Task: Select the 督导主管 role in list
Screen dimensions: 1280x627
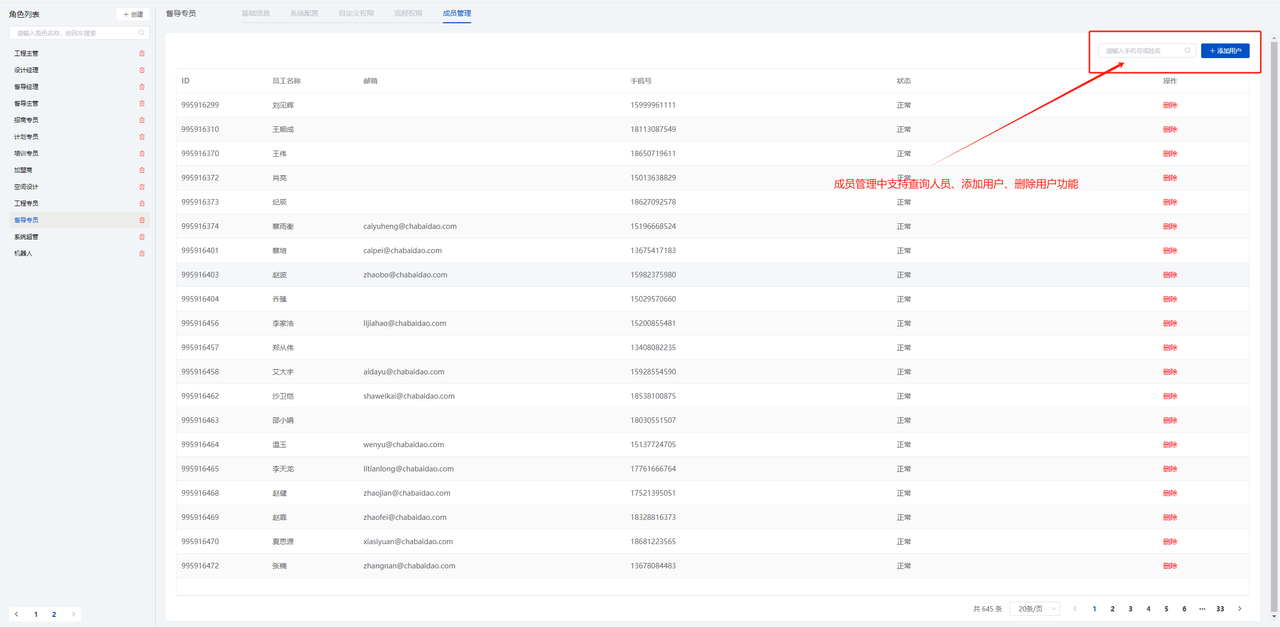Action: (x=26, y=103)
